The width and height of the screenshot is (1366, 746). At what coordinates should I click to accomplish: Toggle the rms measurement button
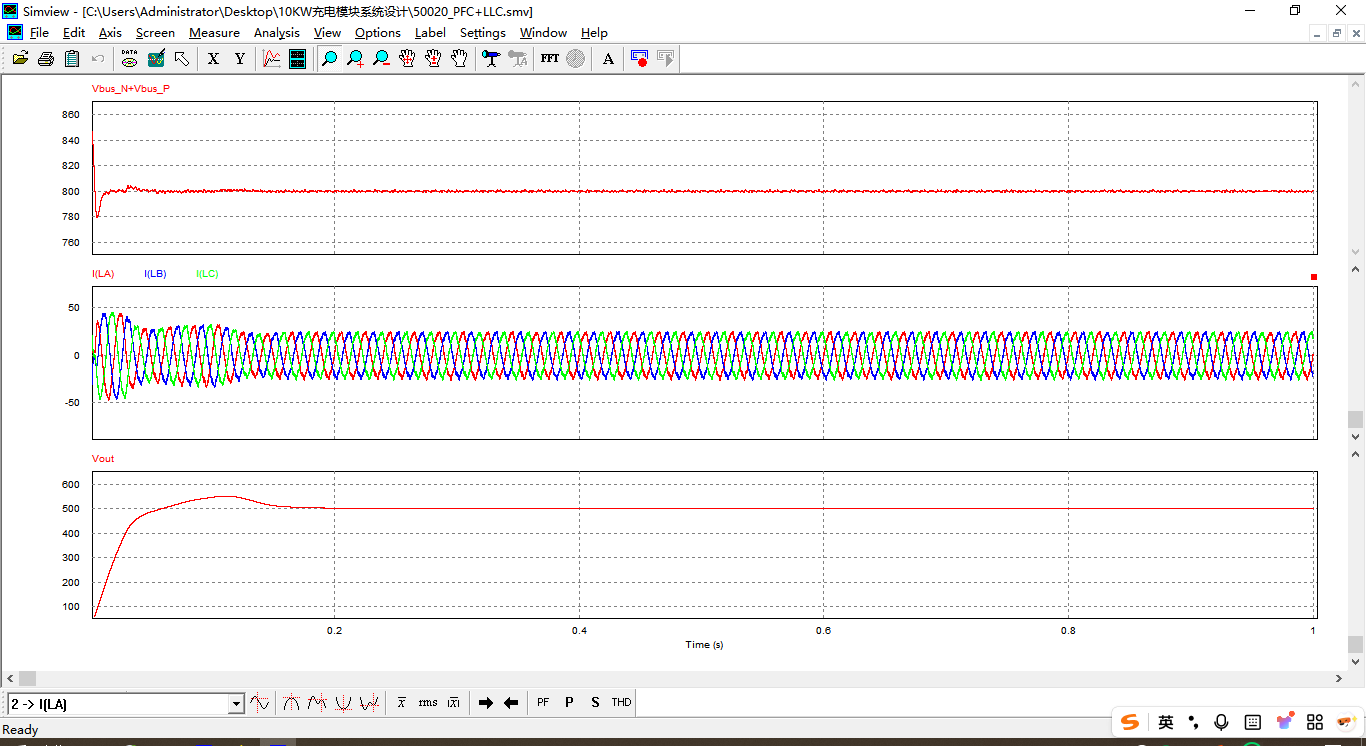[x=428, y=703]
